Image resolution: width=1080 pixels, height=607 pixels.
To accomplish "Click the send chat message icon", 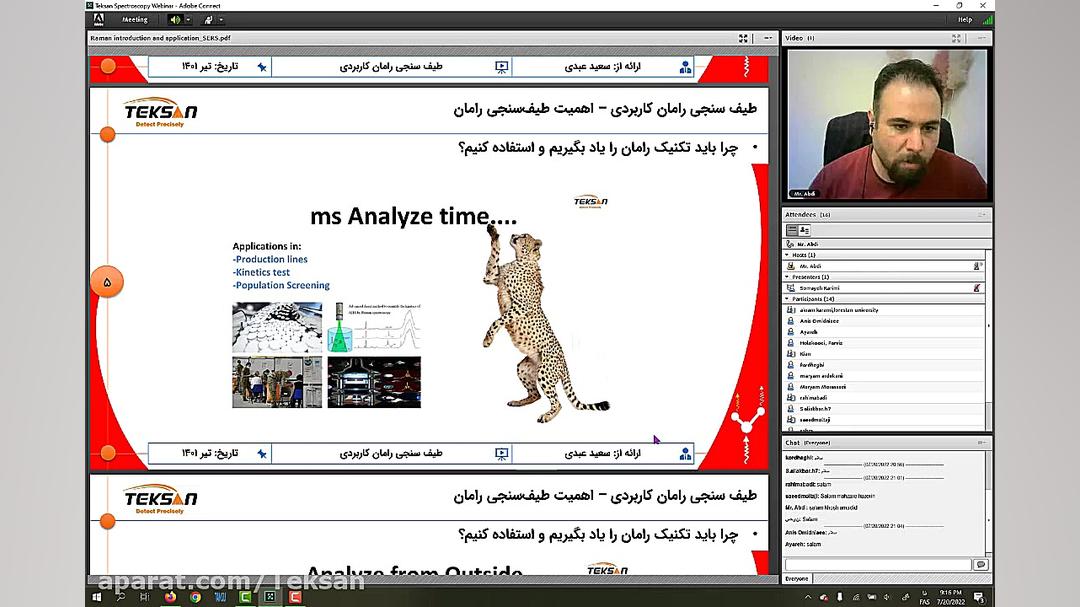I will coord(981,565).
